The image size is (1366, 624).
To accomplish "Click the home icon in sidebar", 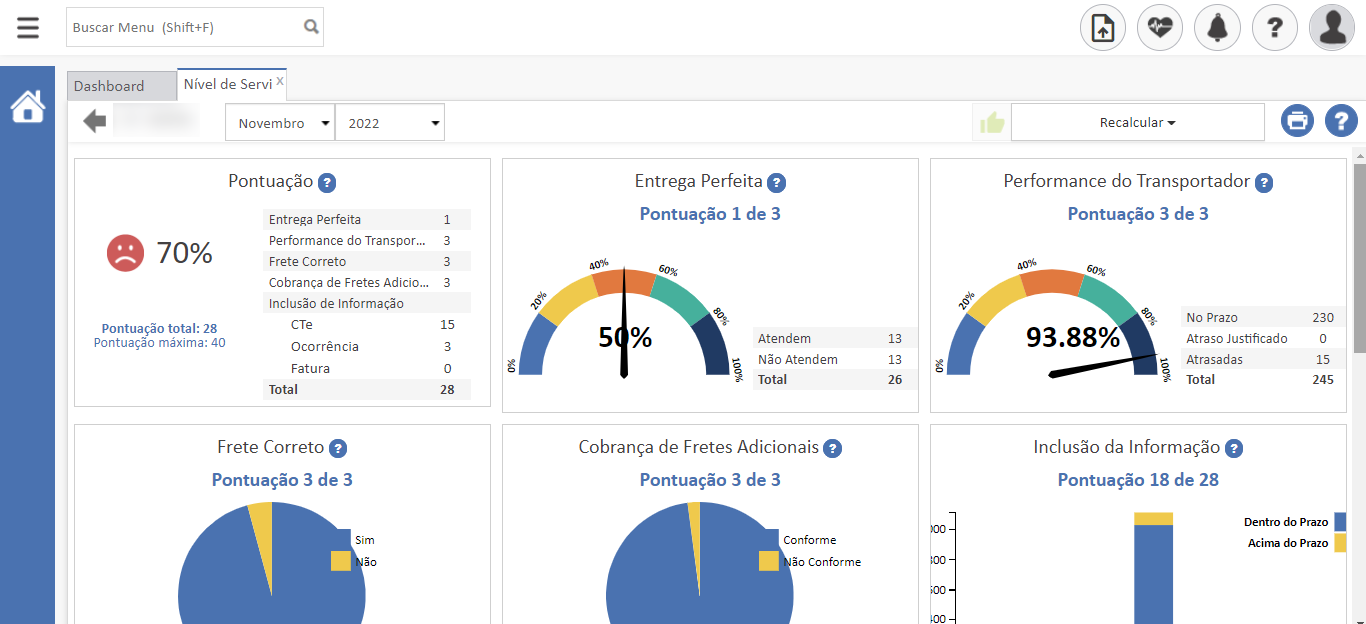I will coord(28,106).
